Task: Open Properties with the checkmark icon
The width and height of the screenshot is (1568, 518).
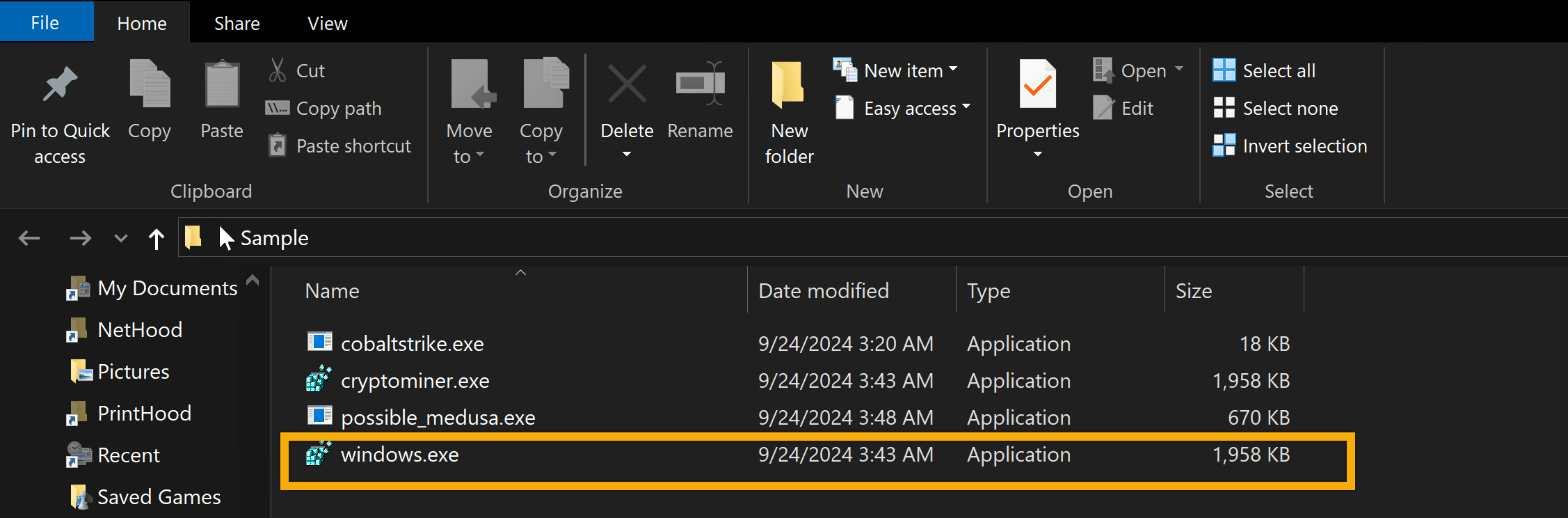Action: [x=1037, y=85]
